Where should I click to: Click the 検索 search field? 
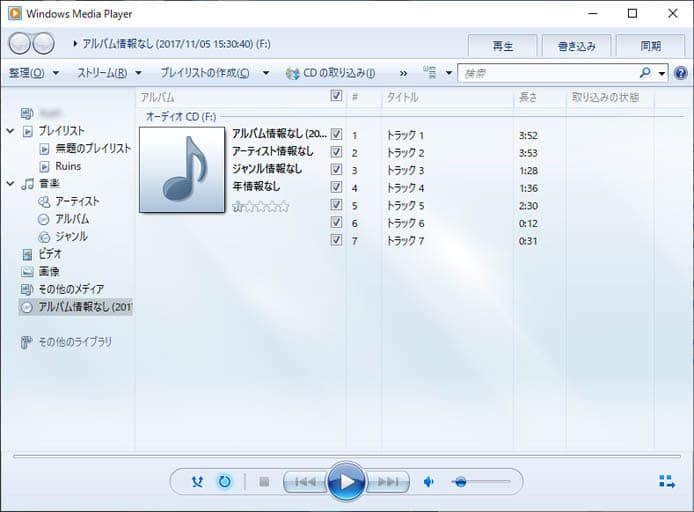click(x=549, y=73)
